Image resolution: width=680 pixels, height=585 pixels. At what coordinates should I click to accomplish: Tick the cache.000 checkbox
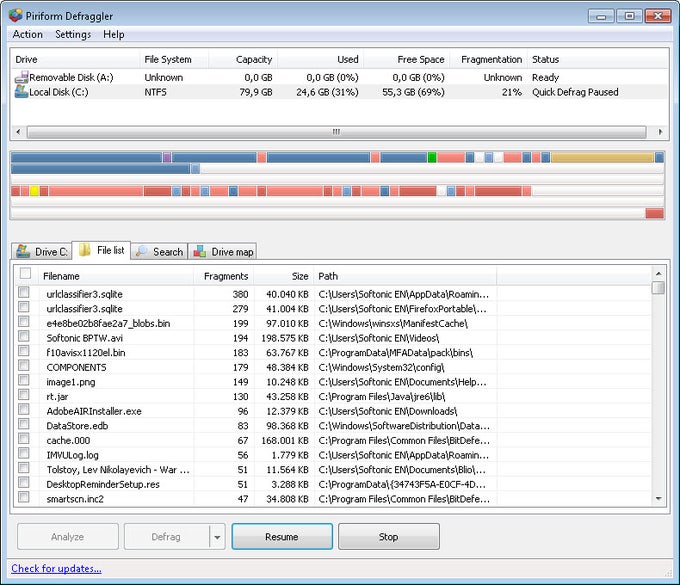pyautogui.click(x=24, y=438)
